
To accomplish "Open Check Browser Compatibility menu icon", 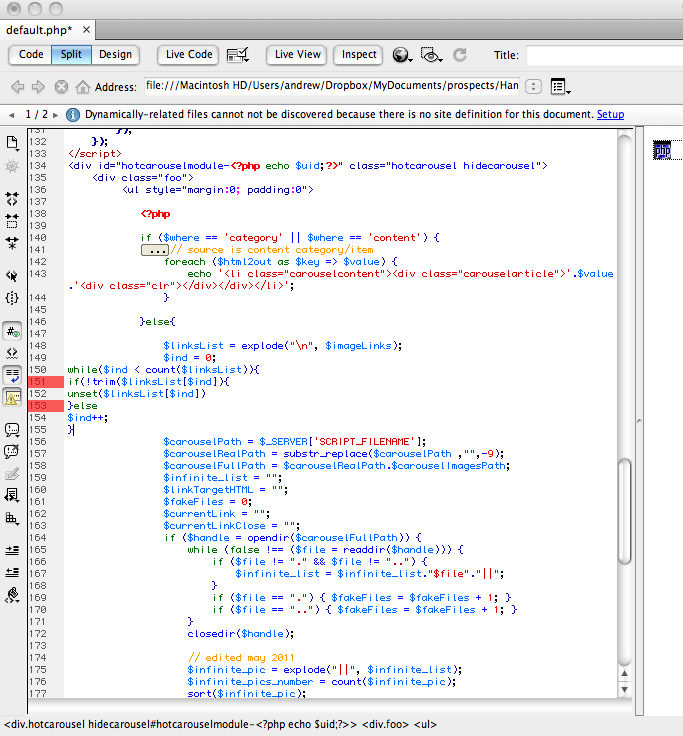I will point(237,55).
